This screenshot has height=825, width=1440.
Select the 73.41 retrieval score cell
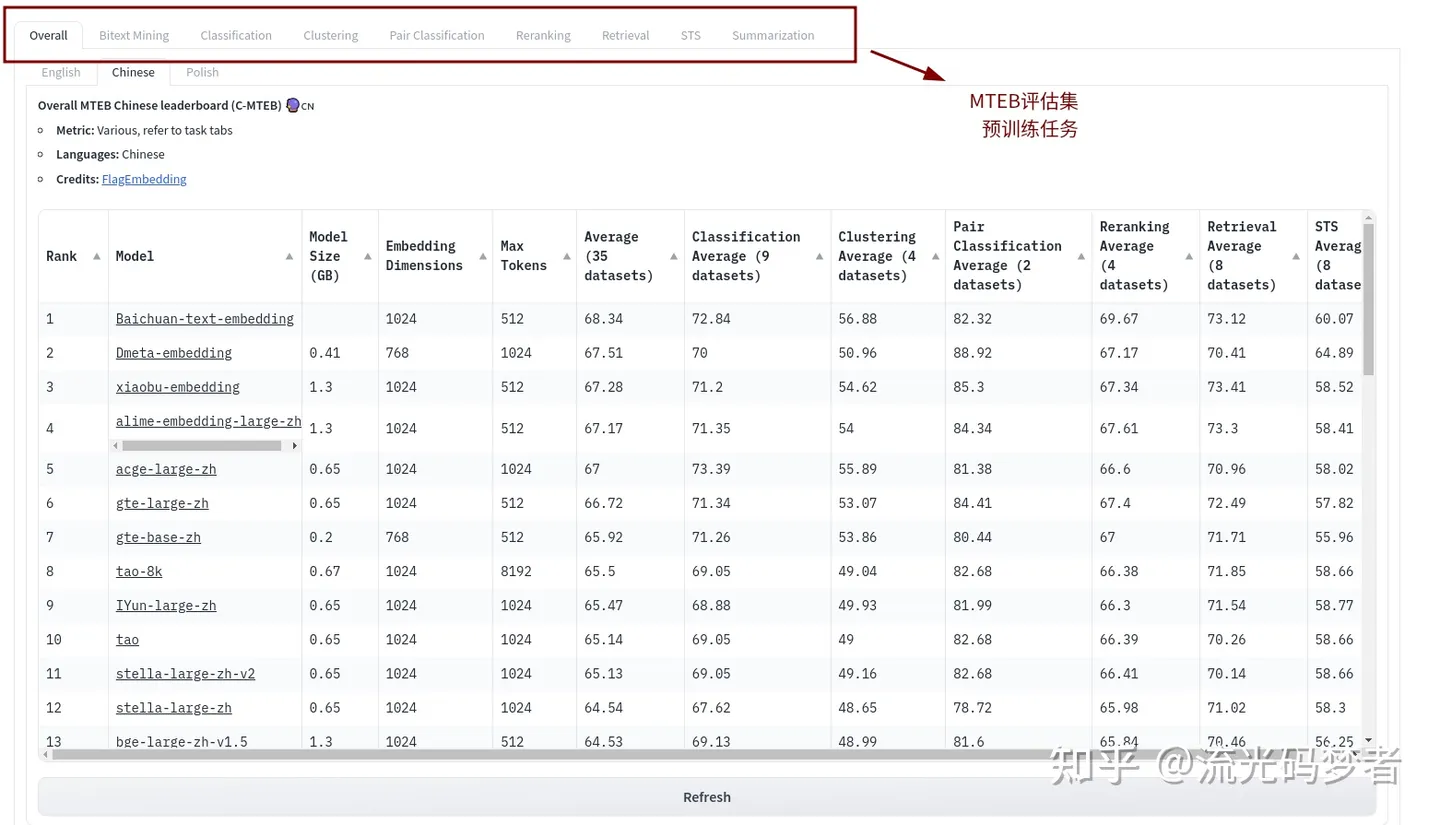pos(1253,387)
